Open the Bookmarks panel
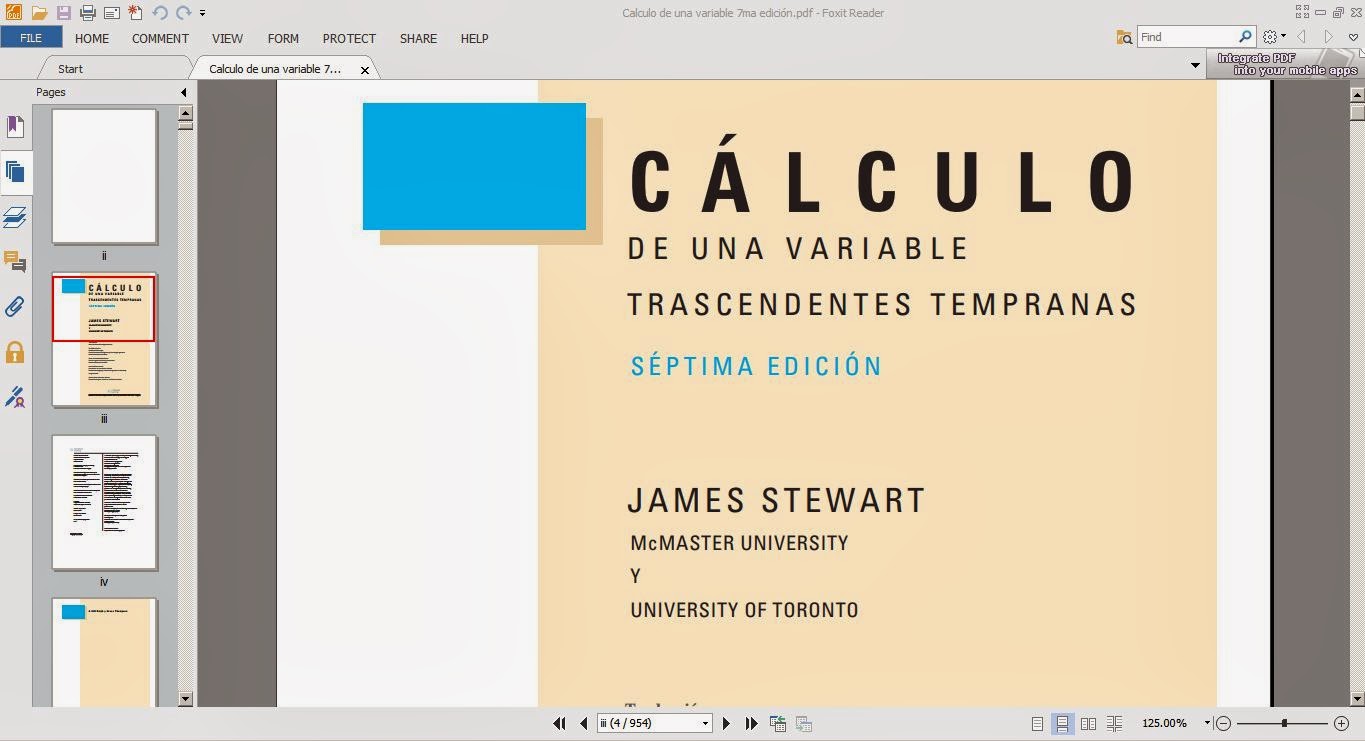 click(x=15, y=127)
